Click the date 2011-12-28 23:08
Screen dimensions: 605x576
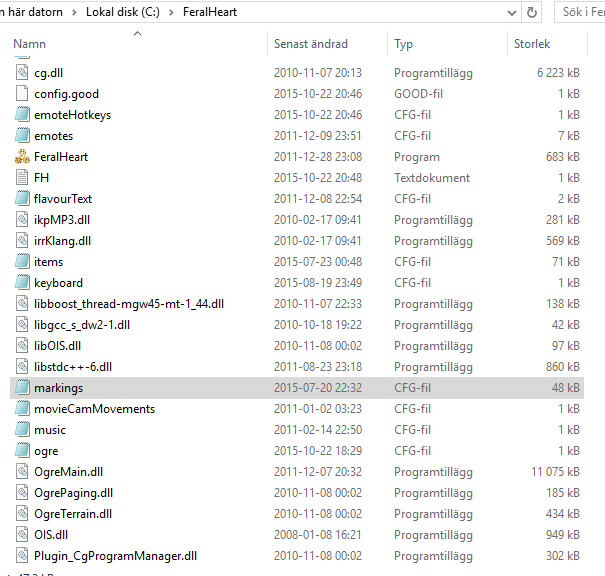point(318,157)
